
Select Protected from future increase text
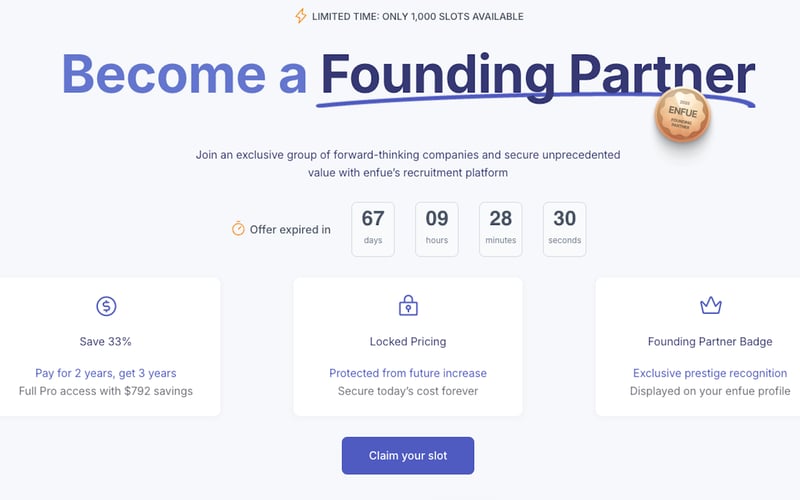coord(408,373)
